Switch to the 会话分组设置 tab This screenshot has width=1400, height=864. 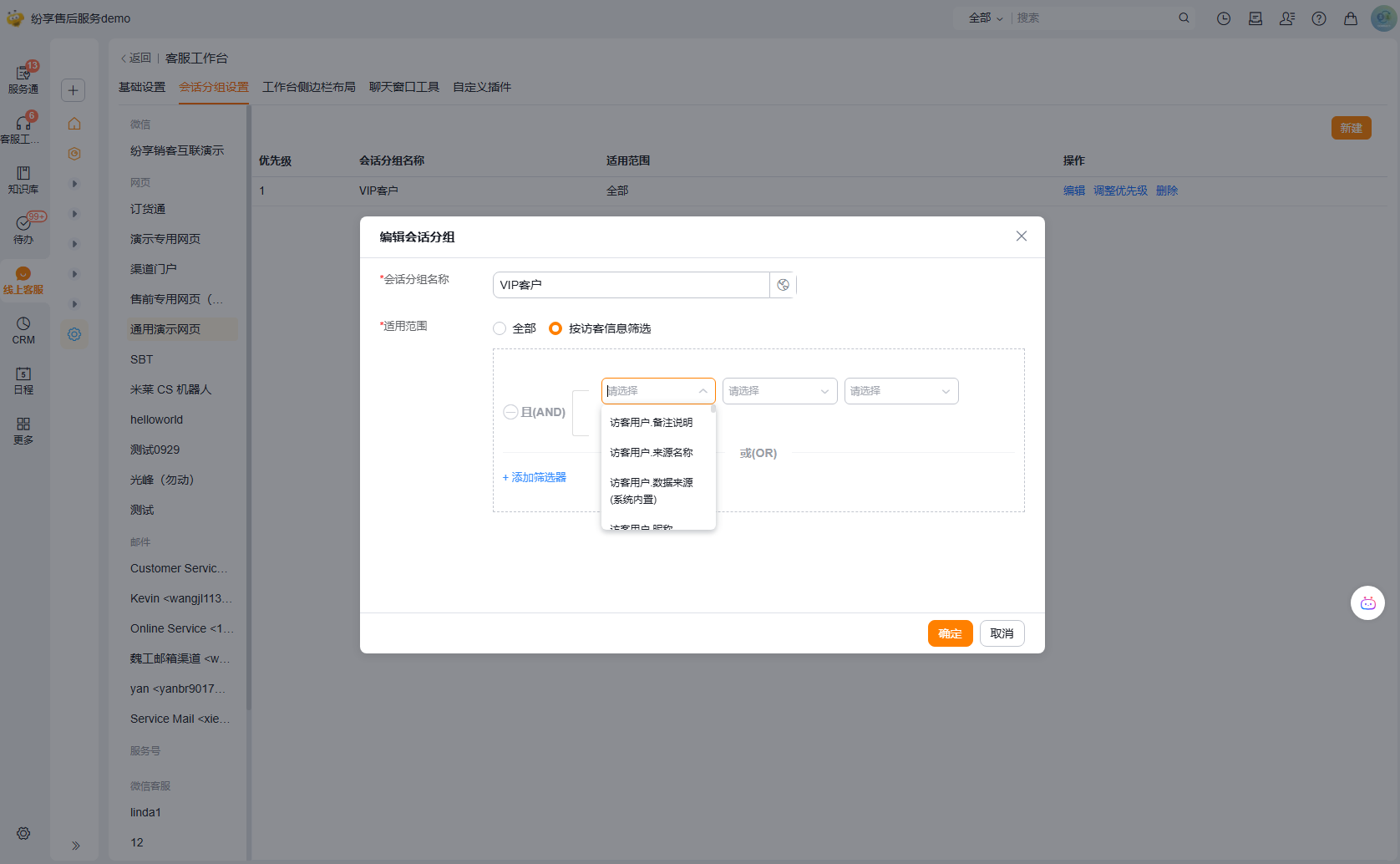[x=214, y=87]
